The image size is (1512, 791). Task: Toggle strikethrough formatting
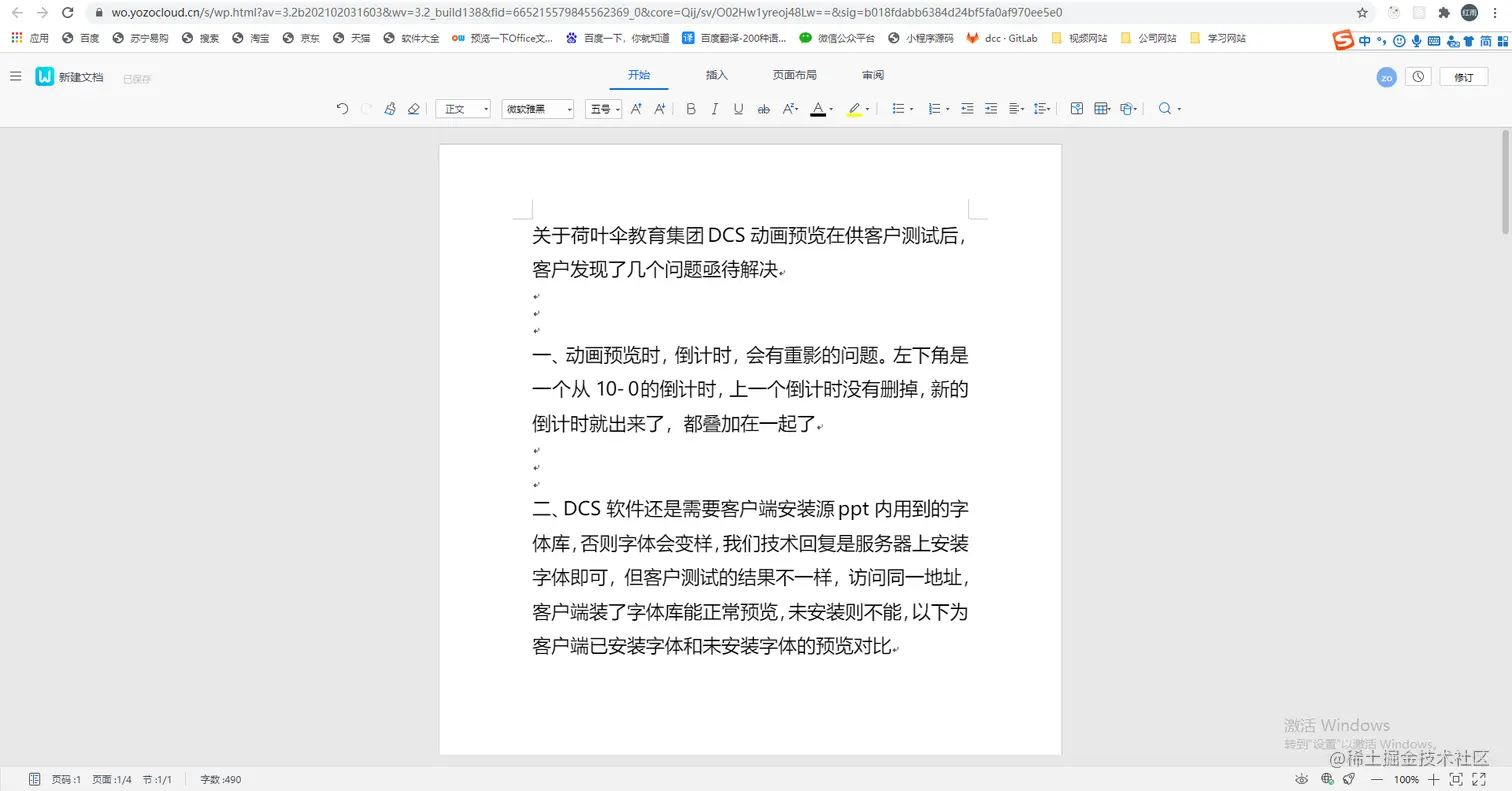(764, 109)
